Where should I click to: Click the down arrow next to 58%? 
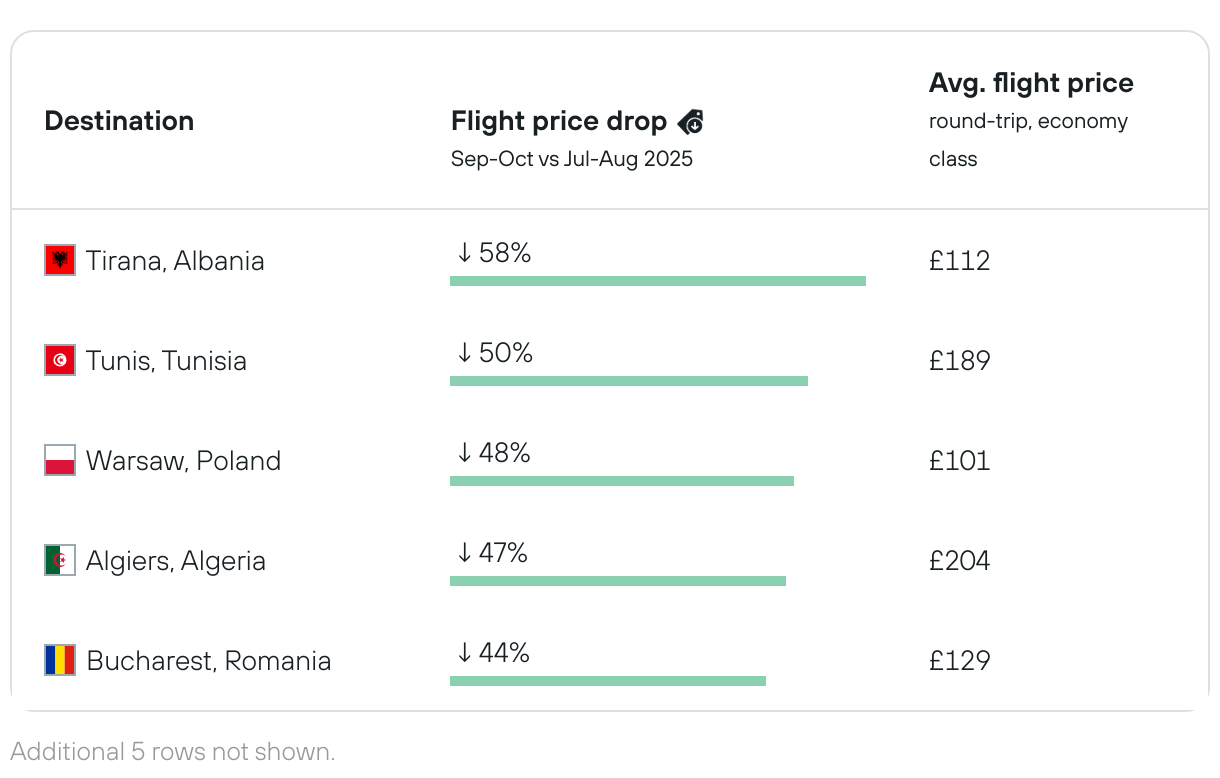tap(464, 253)
